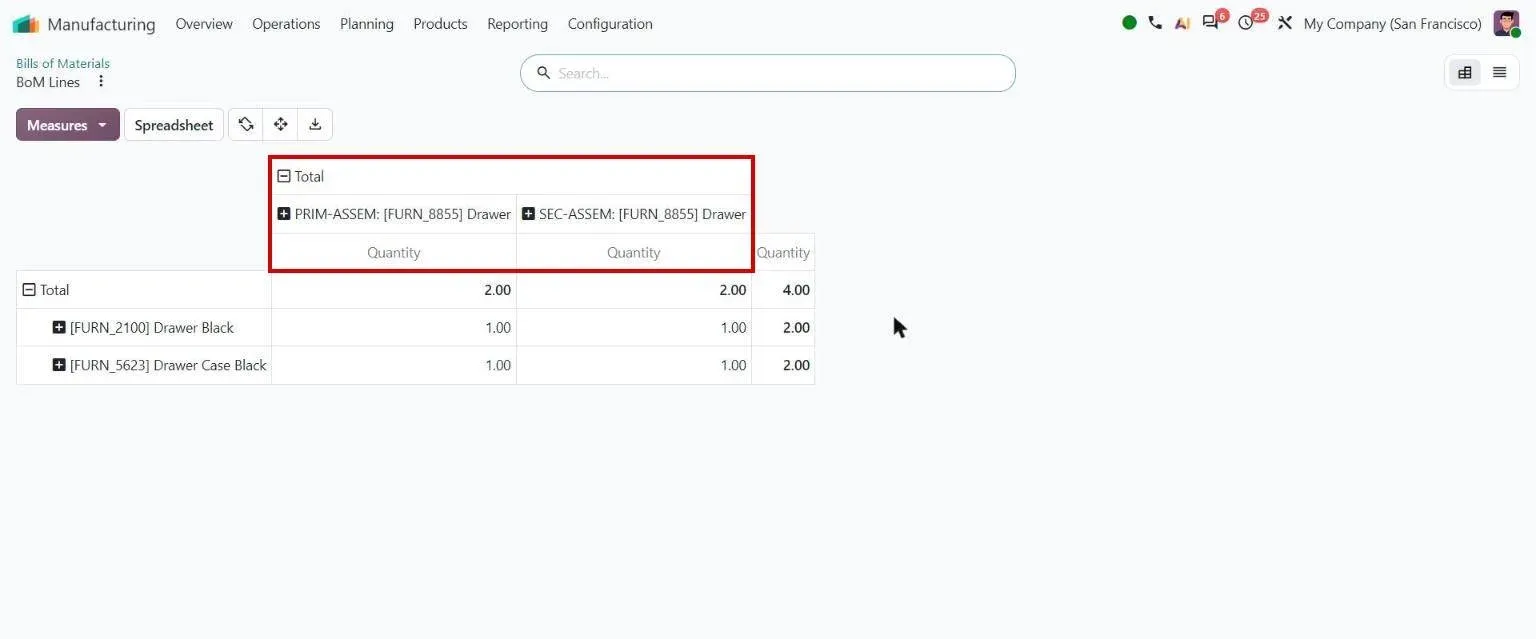1536x639 pixels.
Task: Click SEC-ASSEM total cell 2.00
Action: pyautogui.click(x=634, y=290)
